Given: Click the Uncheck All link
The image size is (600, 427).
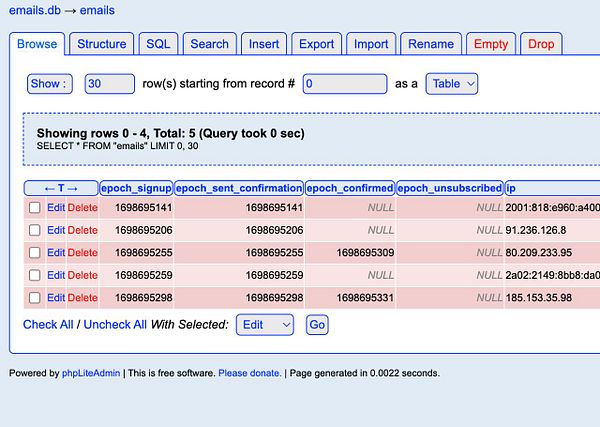Looking at the screenshot, I should (x=115, y=324).
